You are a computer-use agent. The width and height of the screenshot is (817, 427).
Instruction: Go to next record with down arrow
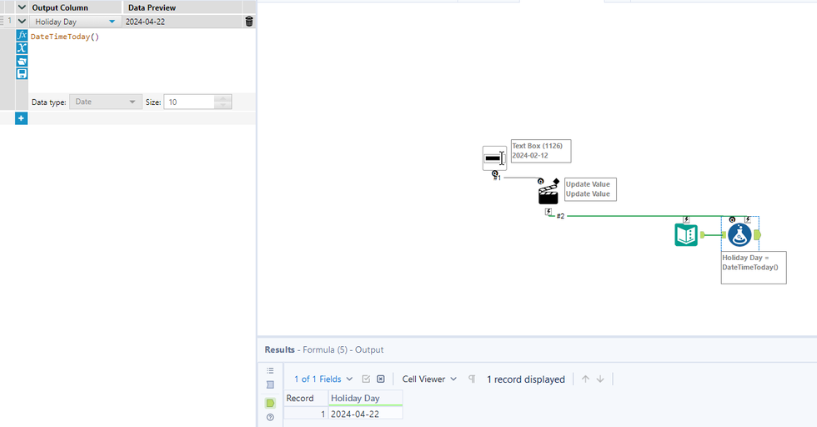(600, 379)
